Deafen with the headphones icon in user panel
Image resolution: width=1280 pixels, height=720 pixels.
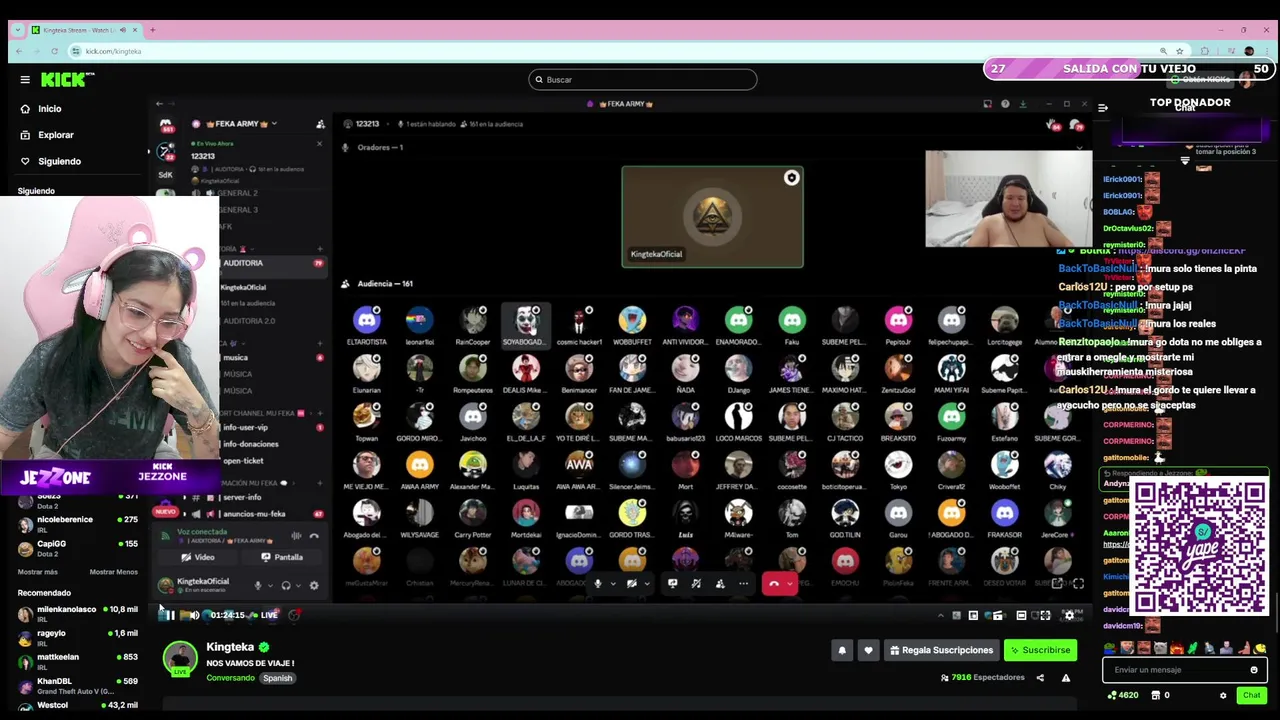286,585
